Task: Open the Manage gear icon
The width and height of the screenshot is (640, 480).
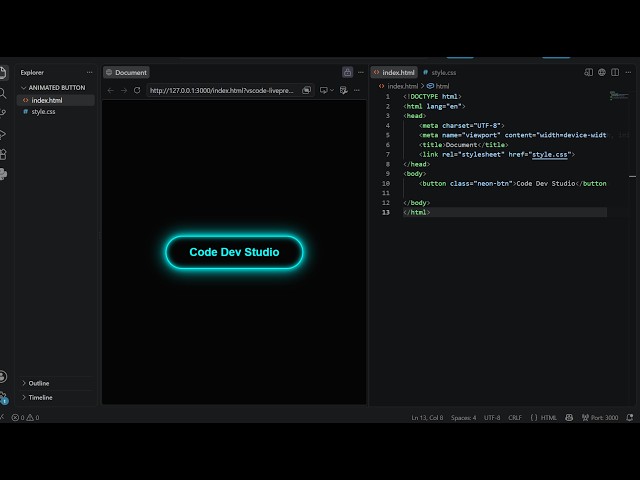Action: point(3,397)
